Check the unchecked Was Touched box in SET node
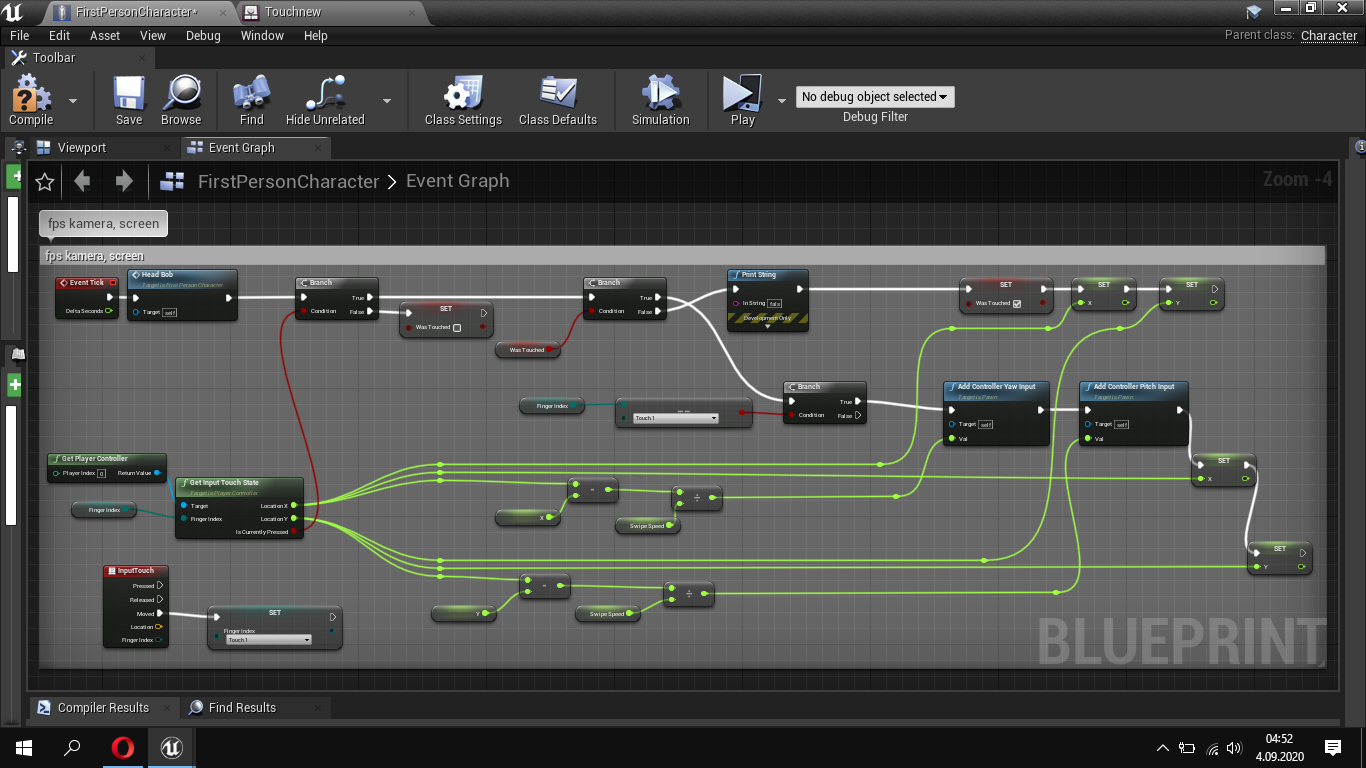This screenshot has width=1366, height=768. pos(457,328)
